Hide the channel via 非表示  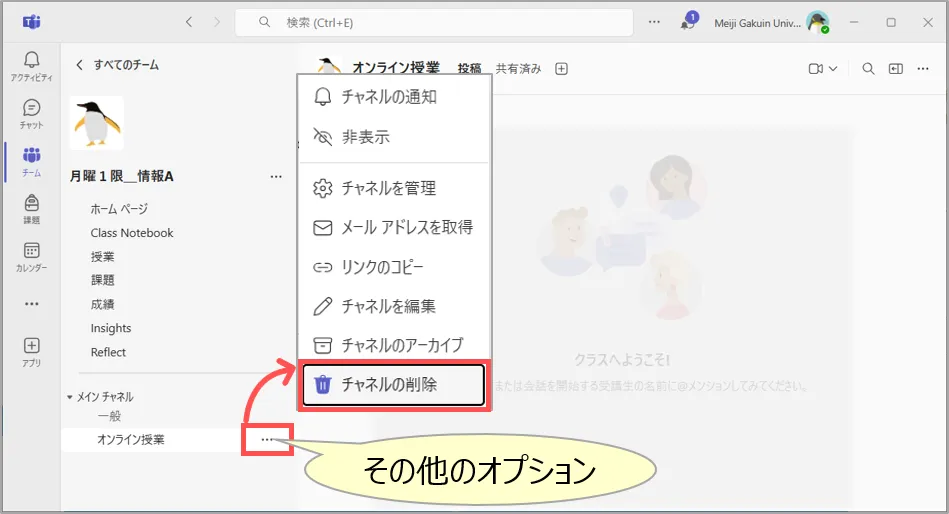[365, 137]
